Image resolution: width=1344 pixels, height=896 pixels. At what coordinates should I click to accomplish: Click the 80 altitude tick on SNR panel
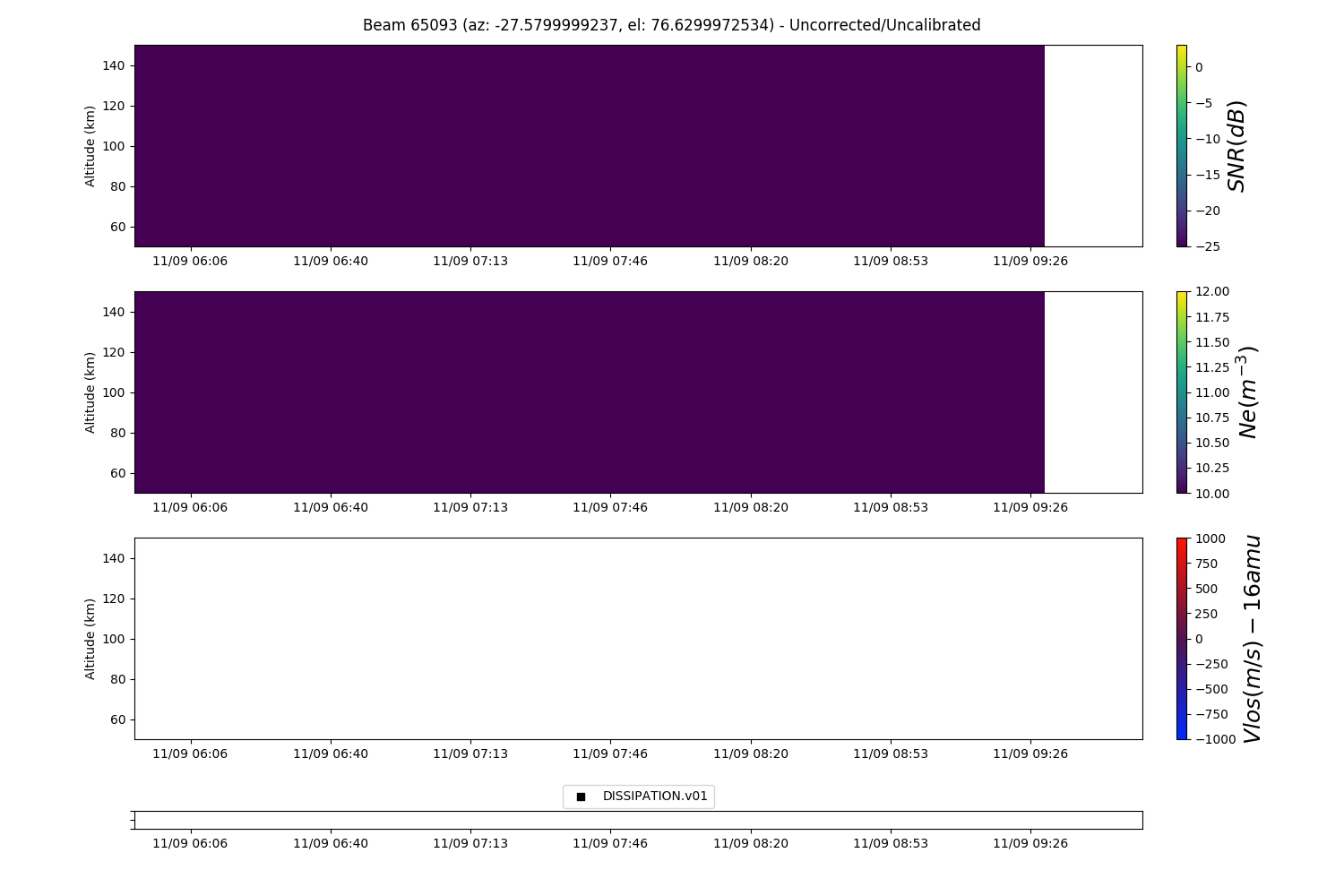tap(119, 186)
